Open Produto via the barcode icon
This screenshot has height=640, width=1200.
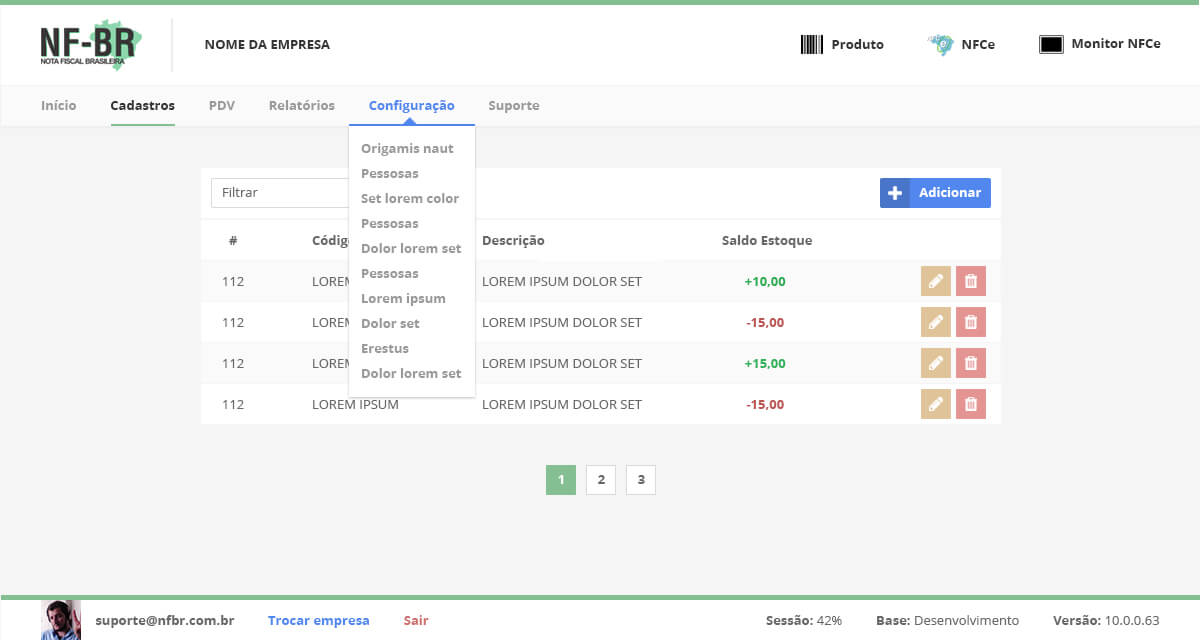tap(812, 44)
